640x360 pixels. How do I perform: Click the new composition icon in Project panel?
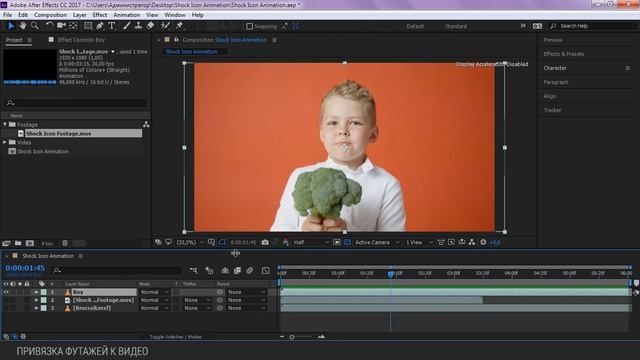click(x=30, y=243)
